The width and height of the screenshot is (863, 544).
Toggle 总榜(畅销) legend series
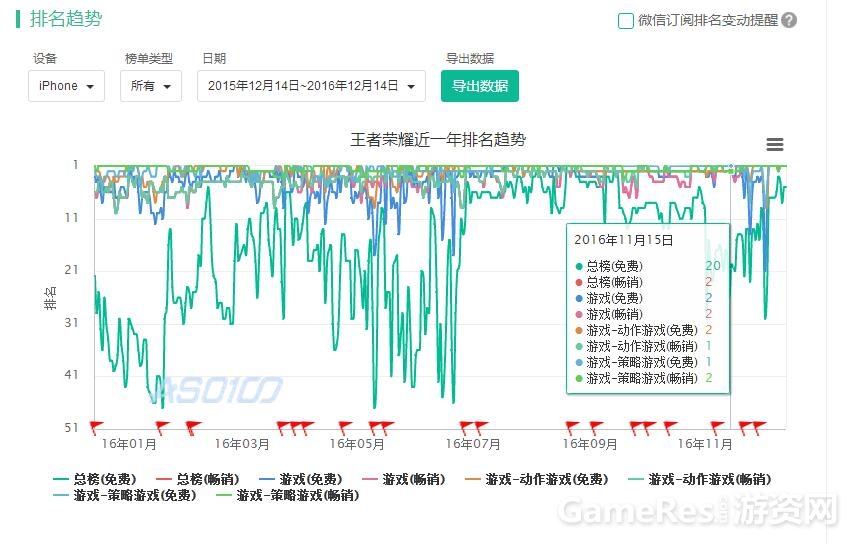click(x=198, y=479)
